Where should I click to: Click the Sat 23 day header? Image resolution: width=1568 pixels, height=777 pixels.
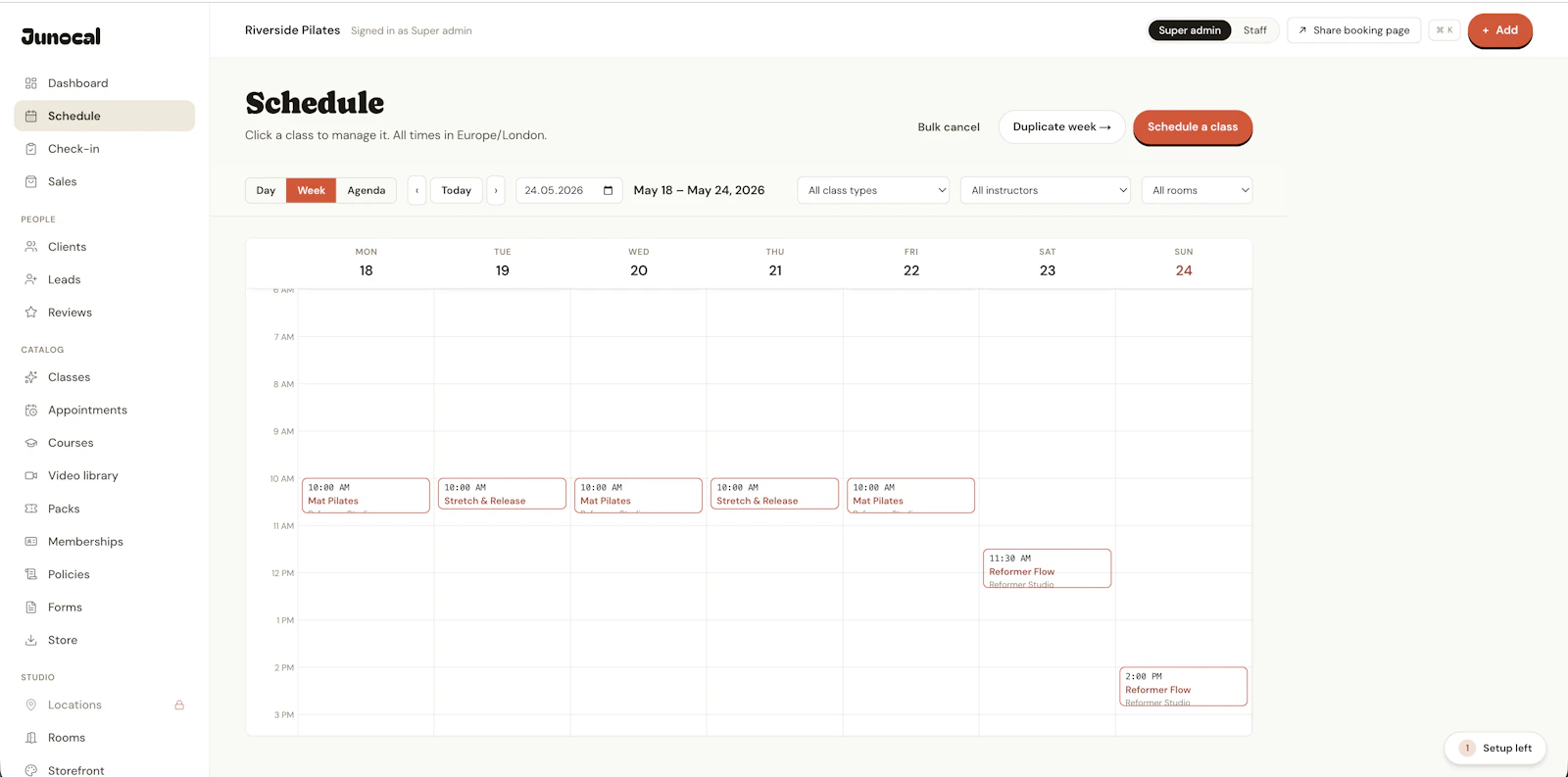pos(1048,264)
